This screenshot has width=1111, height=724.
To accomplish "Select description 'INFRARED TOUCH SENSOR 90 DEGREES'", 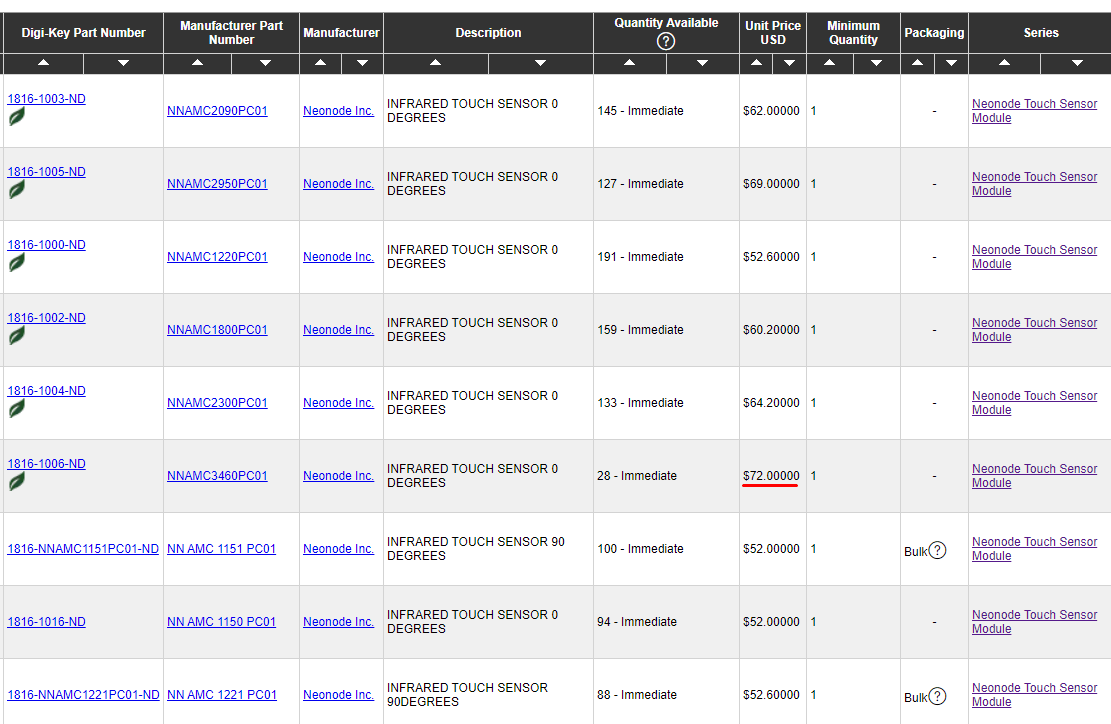I will point(476,549).
